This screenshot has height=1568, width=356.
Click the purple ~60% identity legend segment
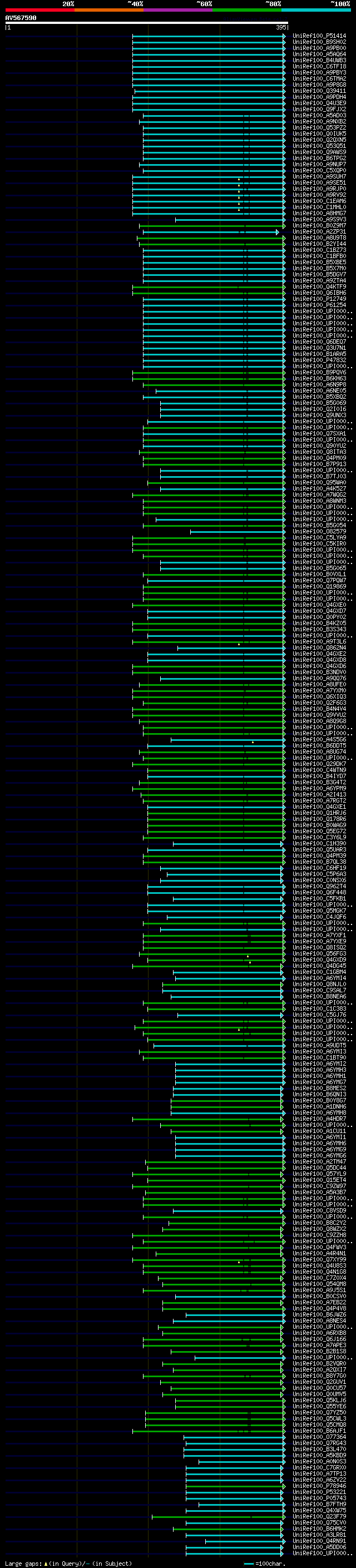177,10
